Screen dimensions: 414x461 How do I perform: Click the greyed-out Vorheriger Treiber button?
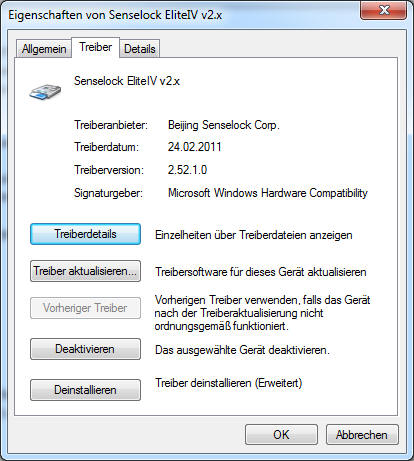tap(85, 308)
